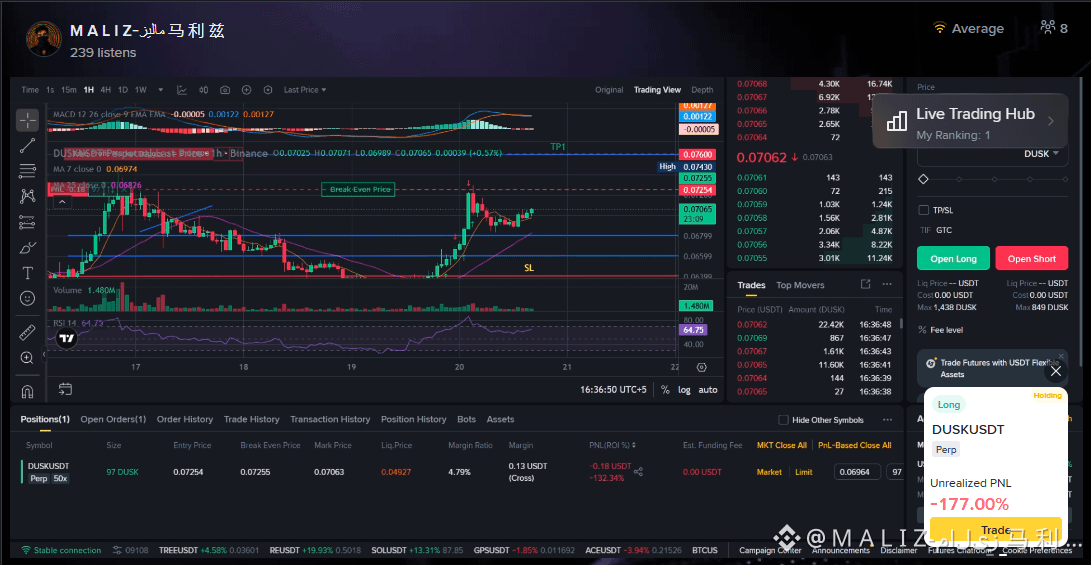1091x565 pixels.
Task: Open the Fibonacci retracement tools
Action: (x=27, y=170)
